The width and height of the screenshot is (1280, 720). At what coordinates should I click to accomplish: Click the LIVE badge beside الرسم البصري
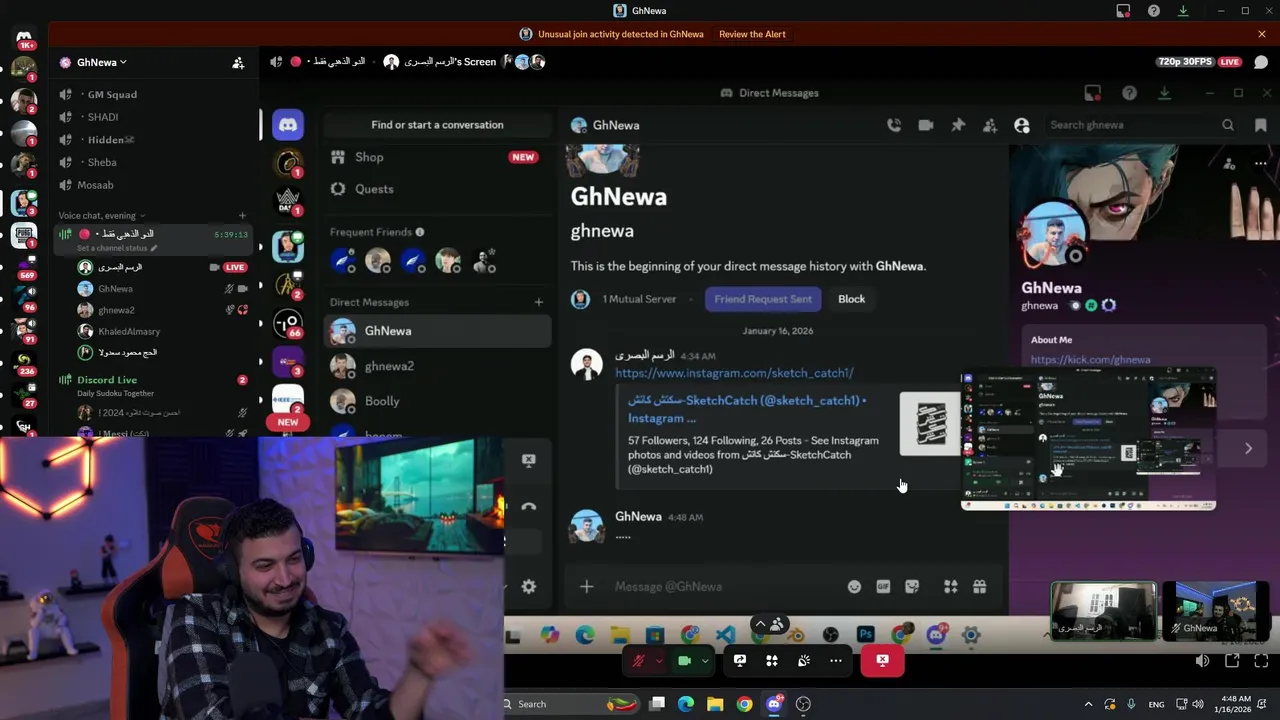[x=235, y=267]
